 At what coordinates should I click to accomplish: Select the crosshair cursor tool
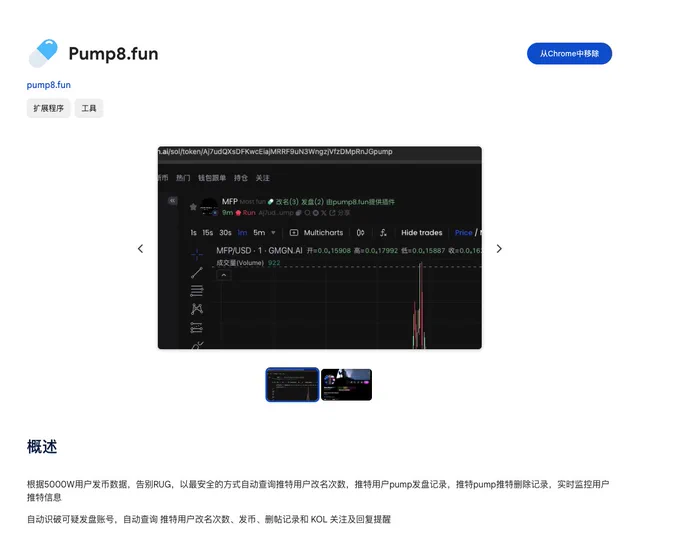click(197, 254)
